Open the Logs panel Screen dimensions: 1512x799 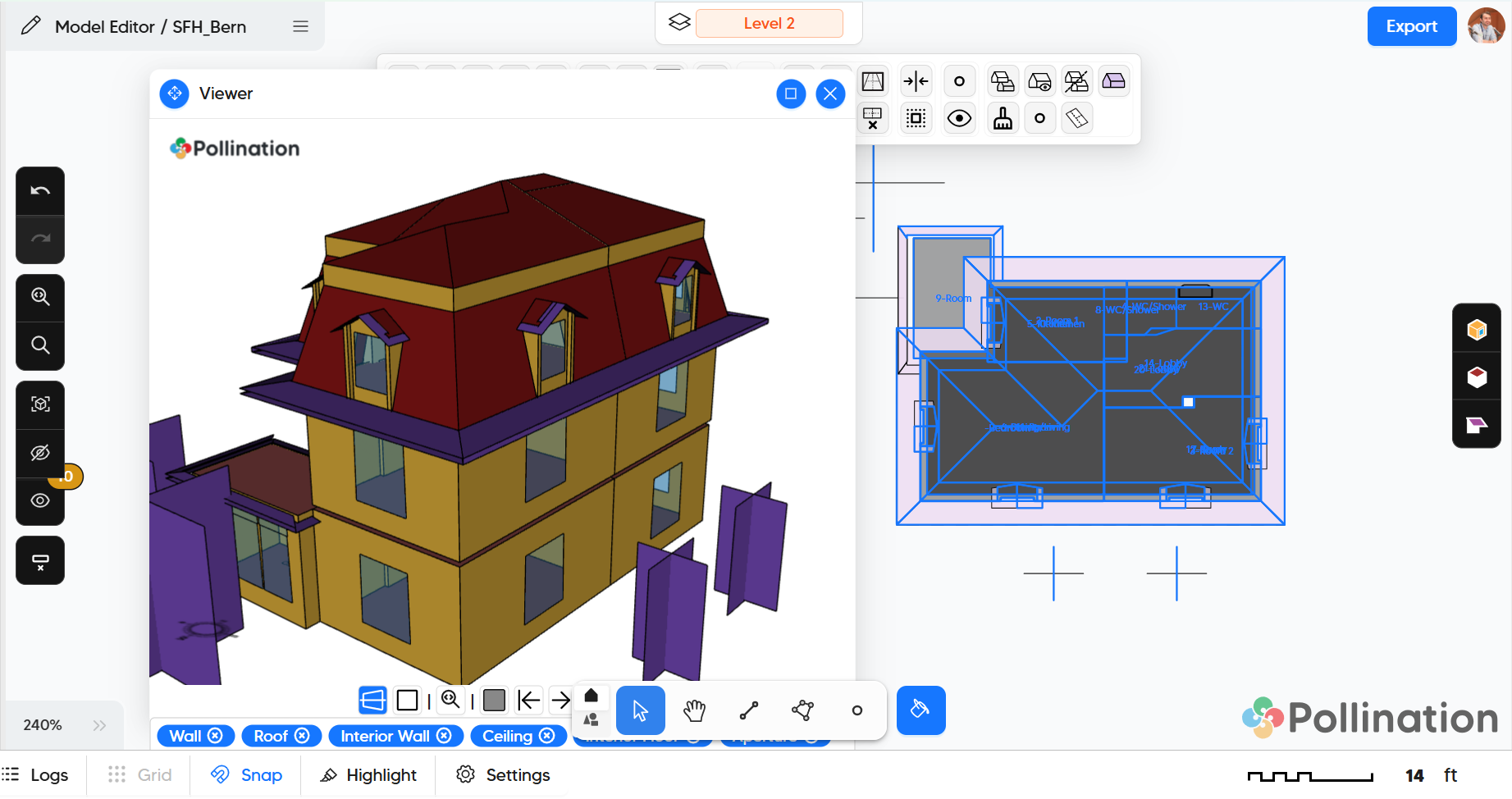35,775
